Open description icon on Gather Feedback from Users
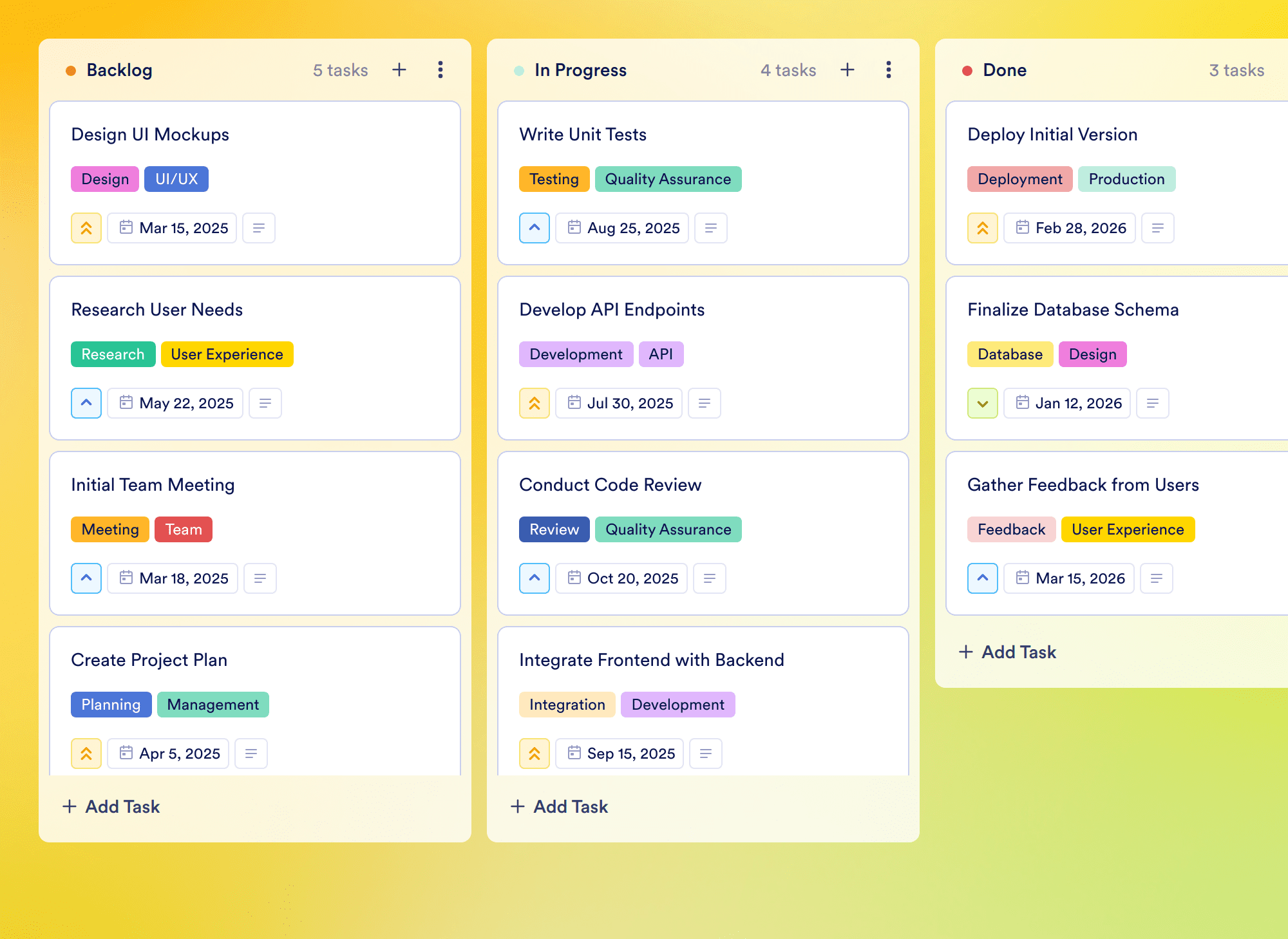The width and height of the screenshot is (1288, 939). coord(1157,578)
